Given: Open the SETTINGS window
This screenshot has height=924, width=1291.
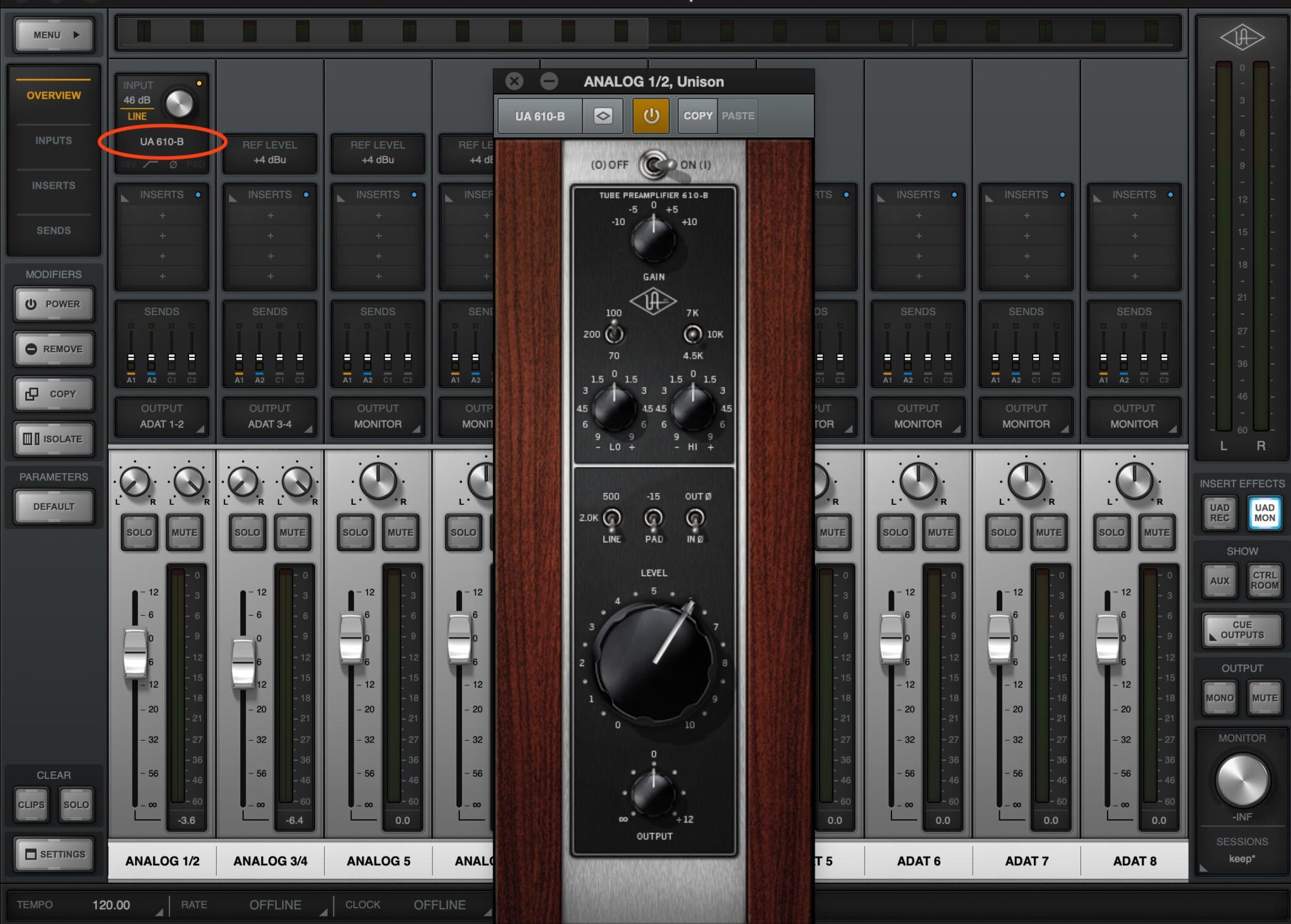Looking at the screenshot, I should [x=54, y=854].
